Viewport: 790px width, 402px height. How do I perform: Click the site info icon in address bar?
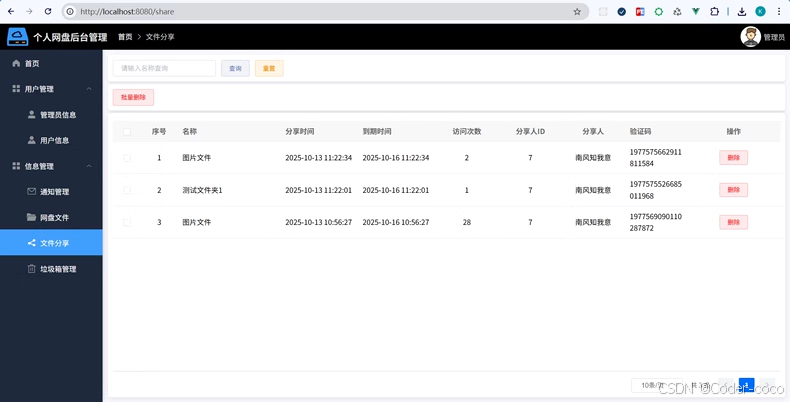click(70, 12)
